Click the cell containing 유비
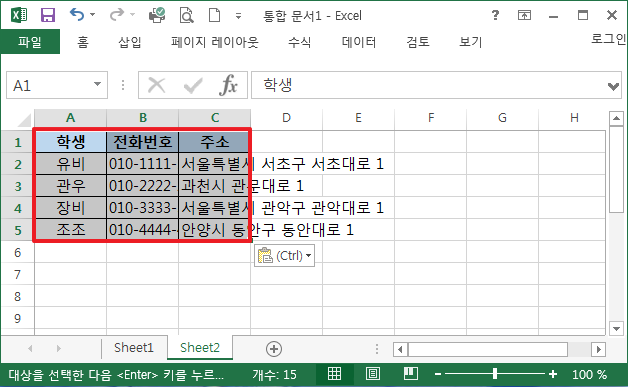This screenshot has height=387, width=628. 70,164
